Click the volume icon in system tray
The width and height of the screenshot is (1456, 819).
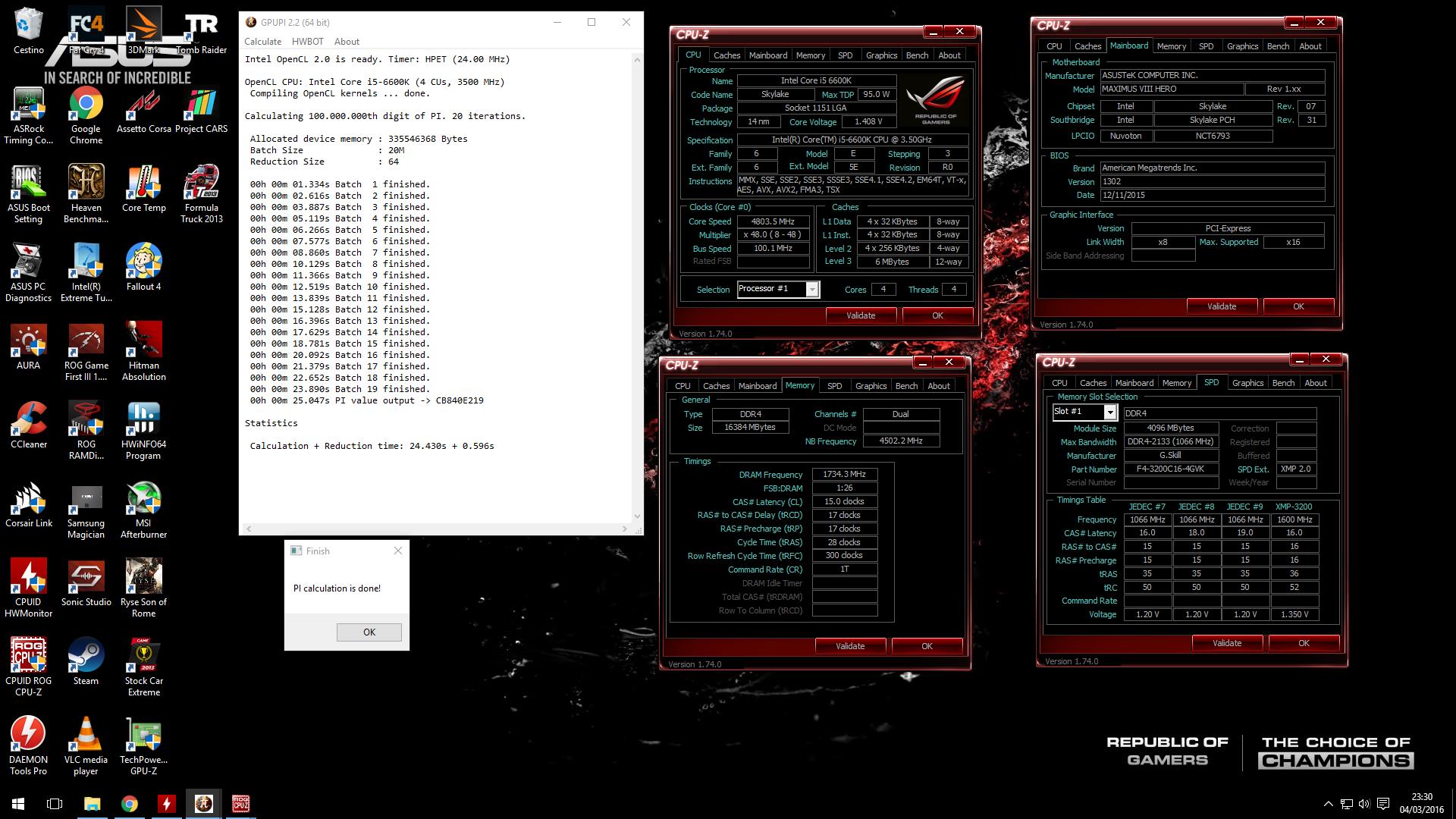(1364, 804)
